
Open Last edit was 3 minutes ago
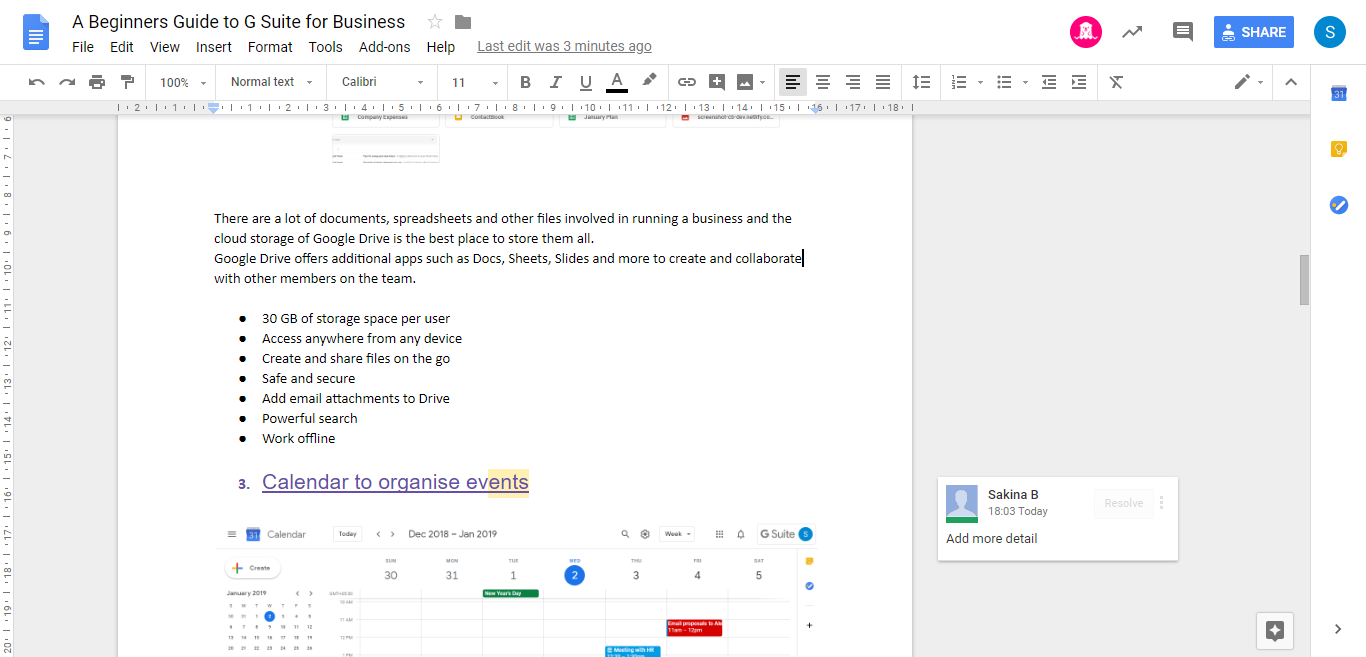[x=564, y=47]
